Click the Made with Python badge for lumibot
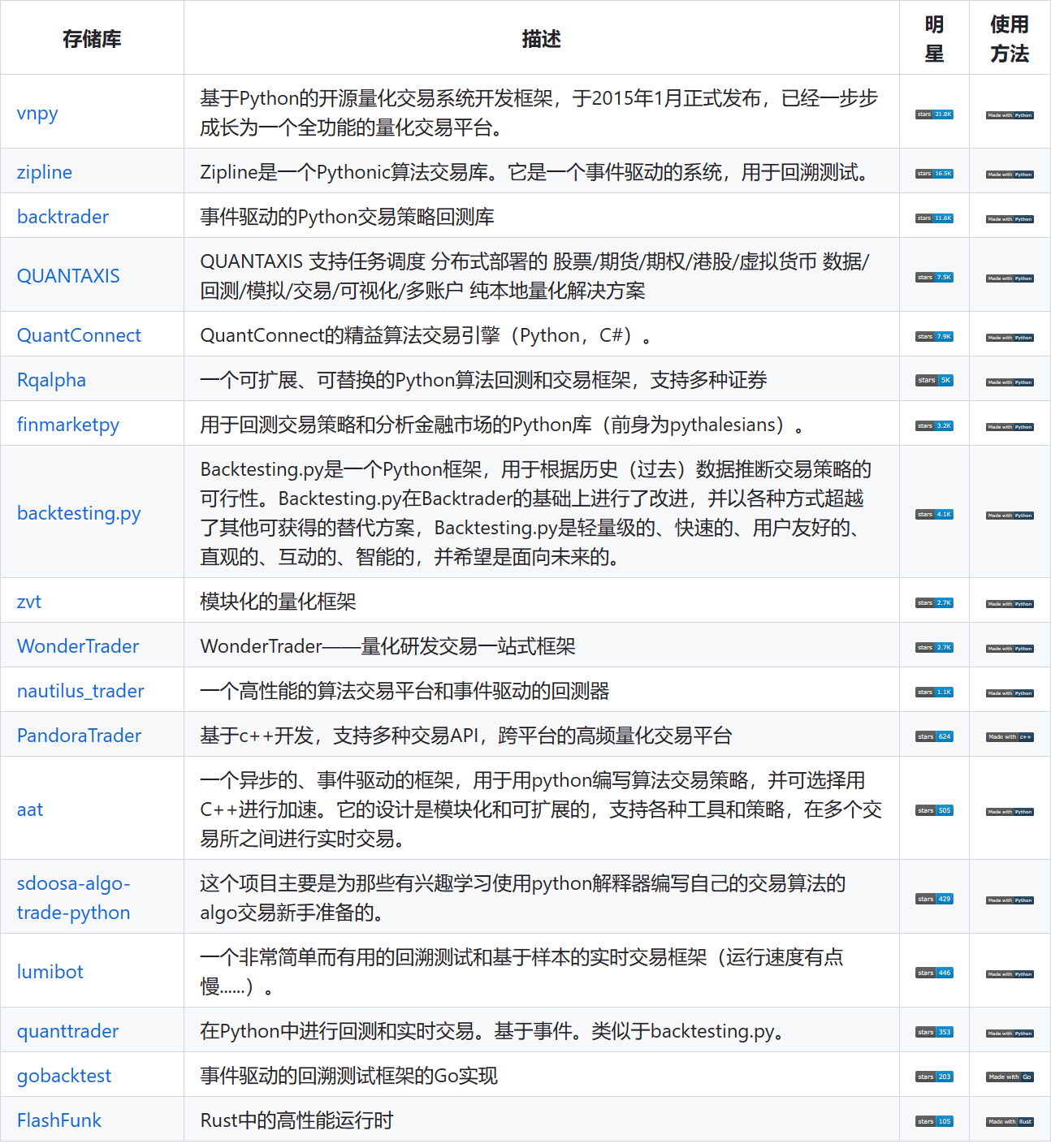Screen dimensions: 1051x1148 [x=1010, y=974]
